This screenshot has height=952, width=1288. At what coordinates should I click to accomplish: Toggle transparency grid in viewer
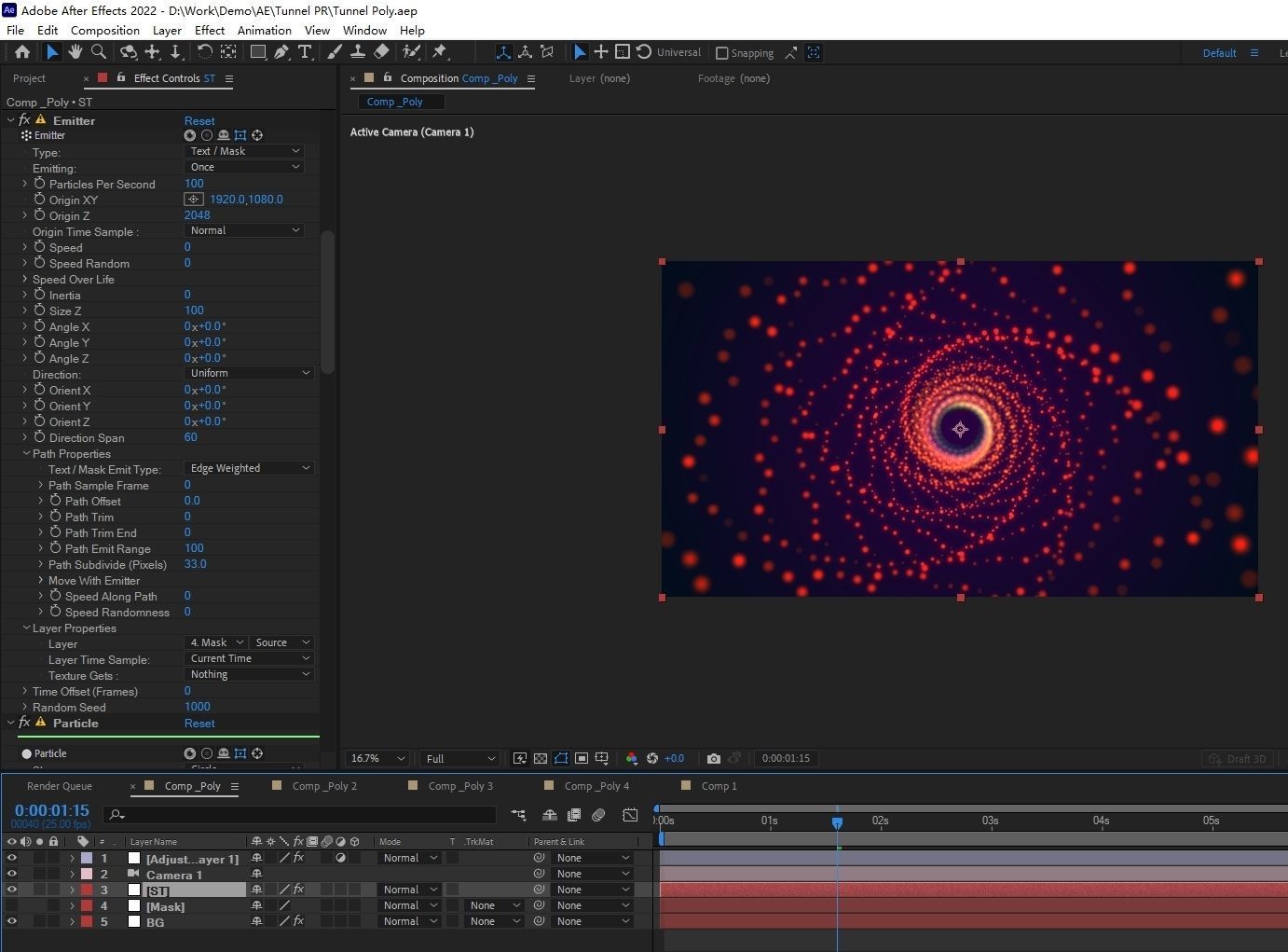(x=541, y=758)
